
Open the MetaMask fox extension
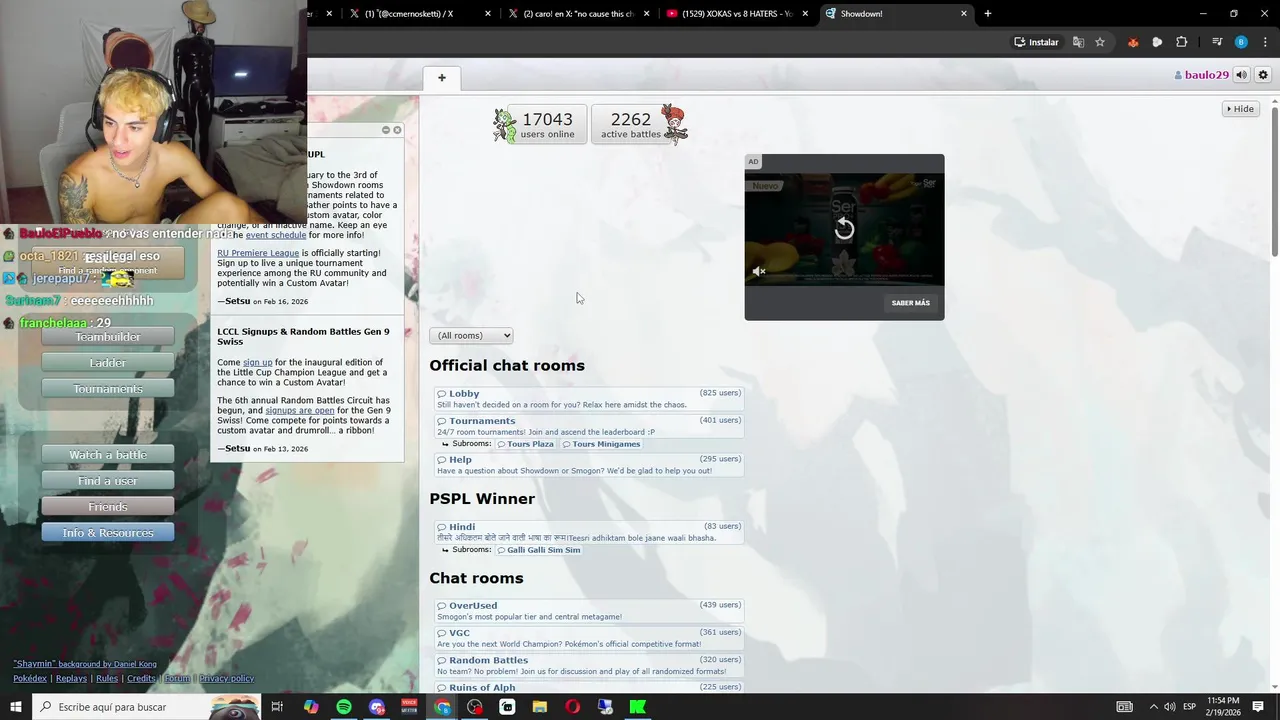[1133, 42]
